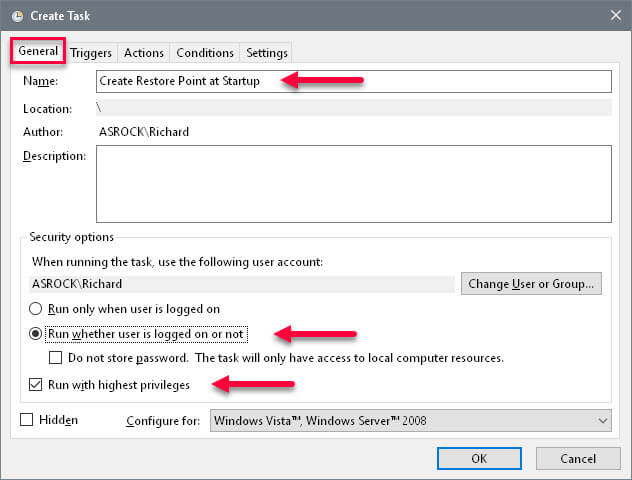The height and width of the screenshot is (480, 632).
Task: Tick the Hidden checkbox
Action: 27,420
